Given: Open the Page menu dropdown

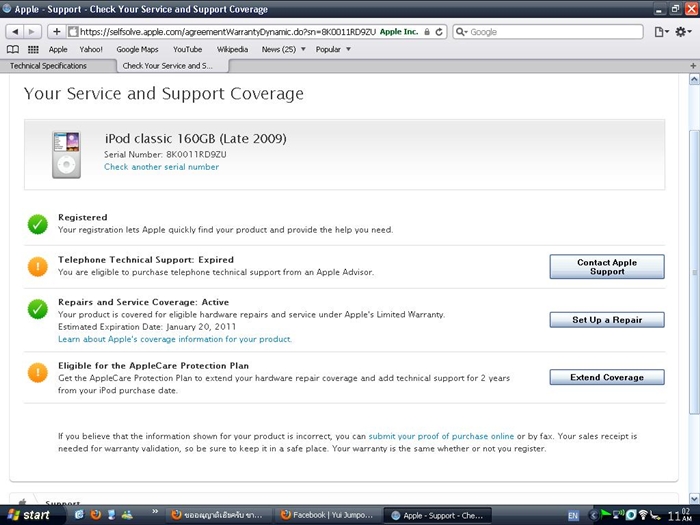Looking at the screenshot, I should pyautogui.click(x=661, y=32).
